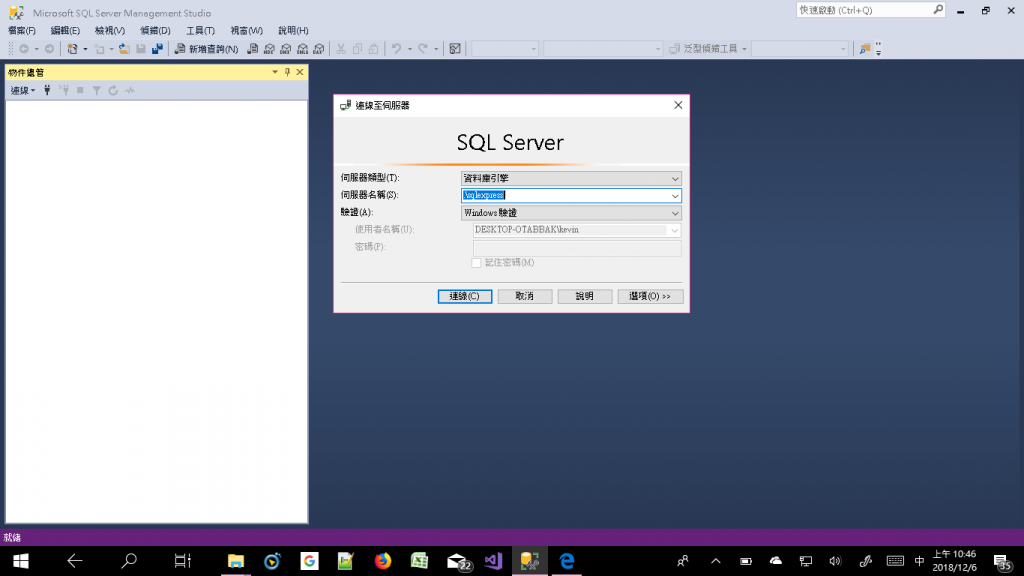This screenshot has height=576, width=1024.
Task: Click the 連線(C) connect button
Action: point(464,296)
